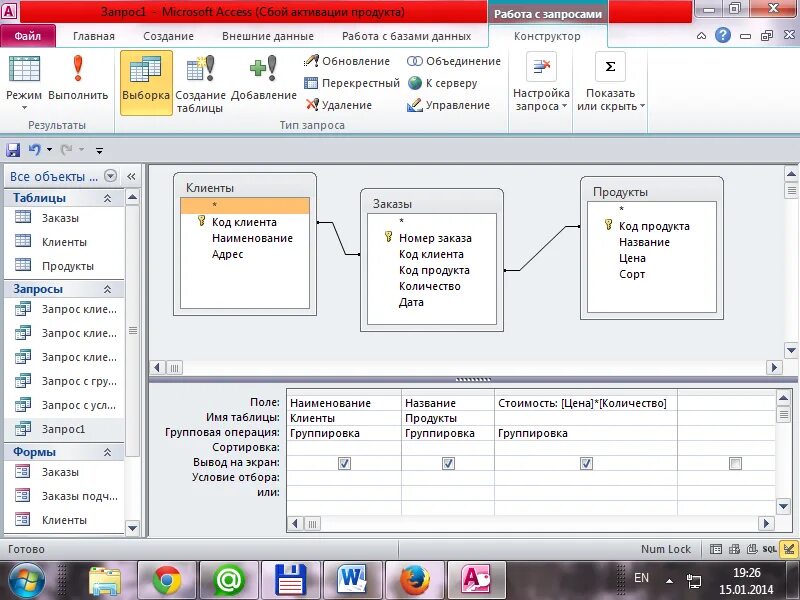Viewport: 800px width, 600px height.
Task: Open the undo history dropdown arrow
Action: (x=49, y=149)
